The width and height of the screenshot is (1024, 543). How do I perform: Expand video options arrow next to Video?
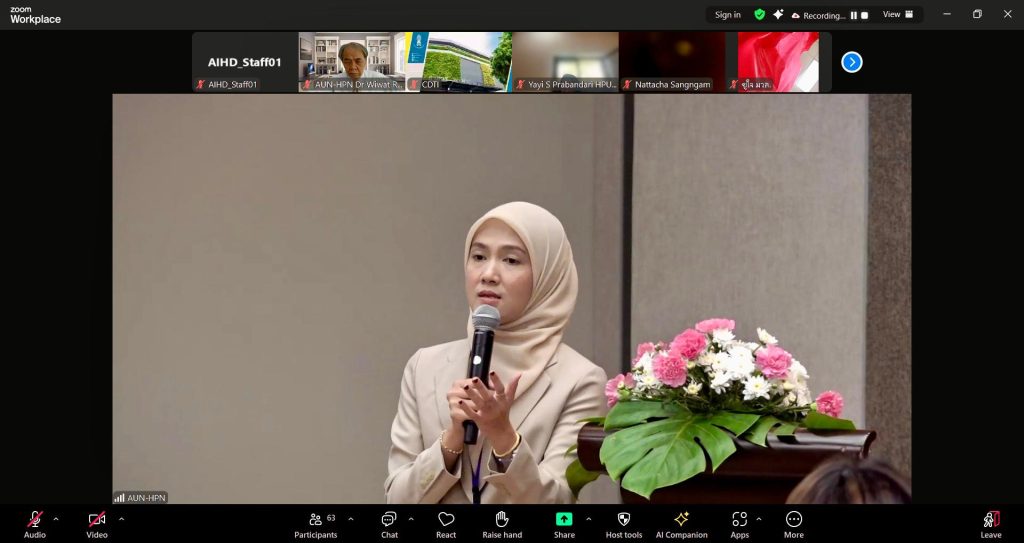point(121,519)
